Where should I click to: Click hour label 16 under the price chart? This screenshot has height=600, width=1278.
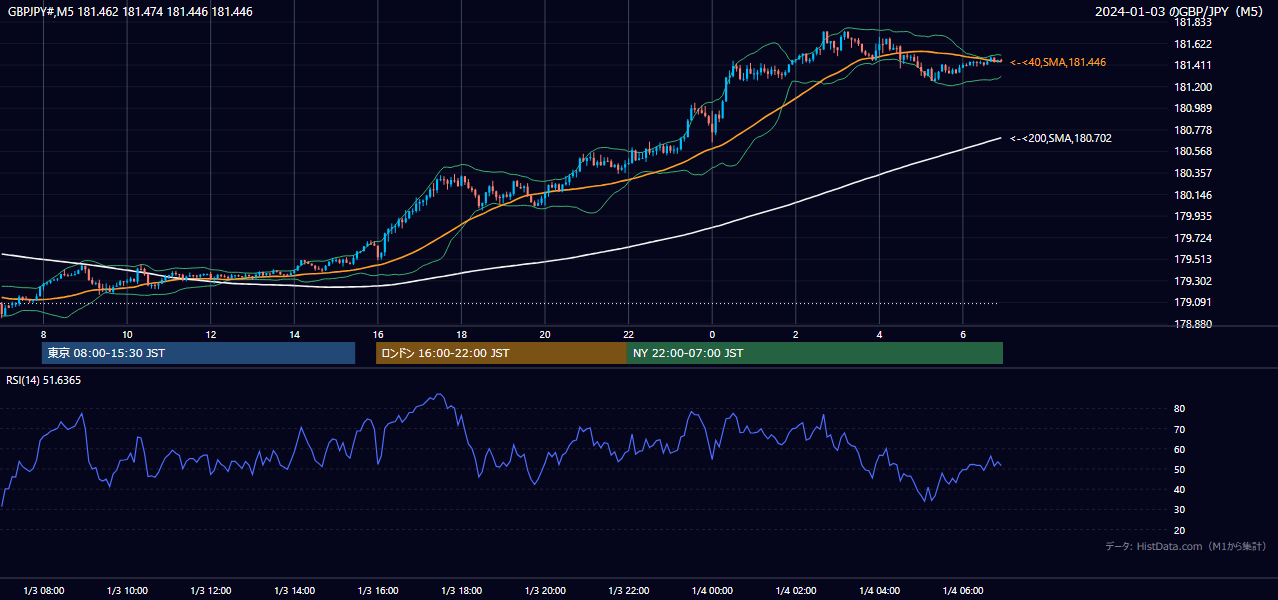pos(378,334)
